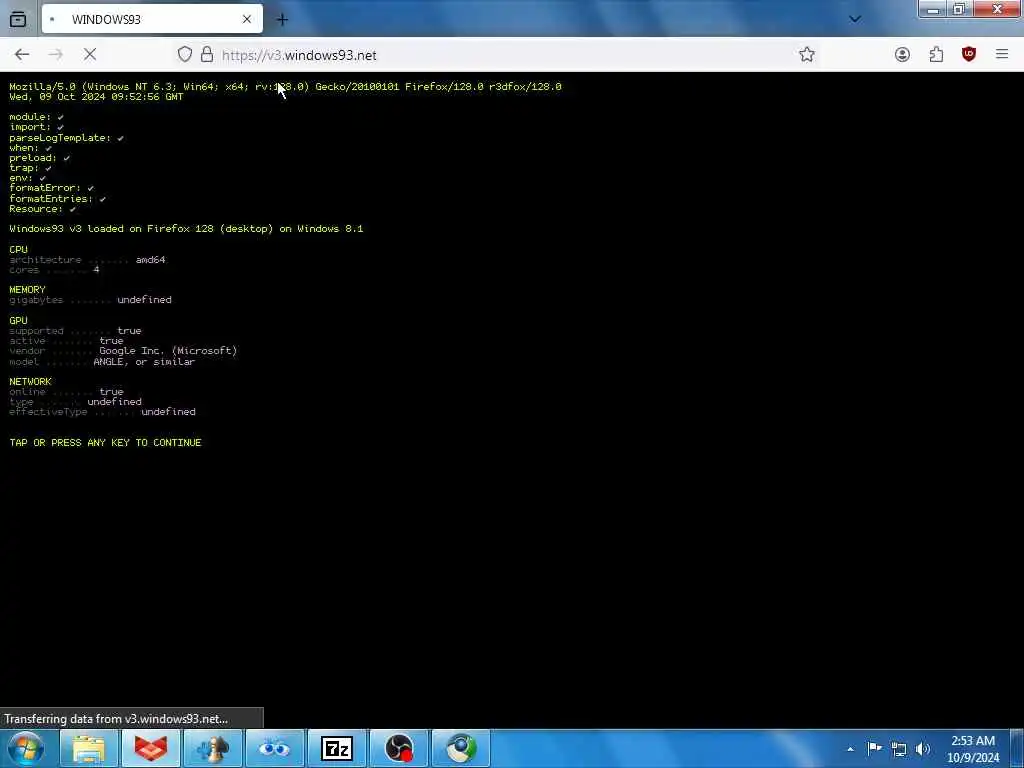Open the network tray icon

899,749
